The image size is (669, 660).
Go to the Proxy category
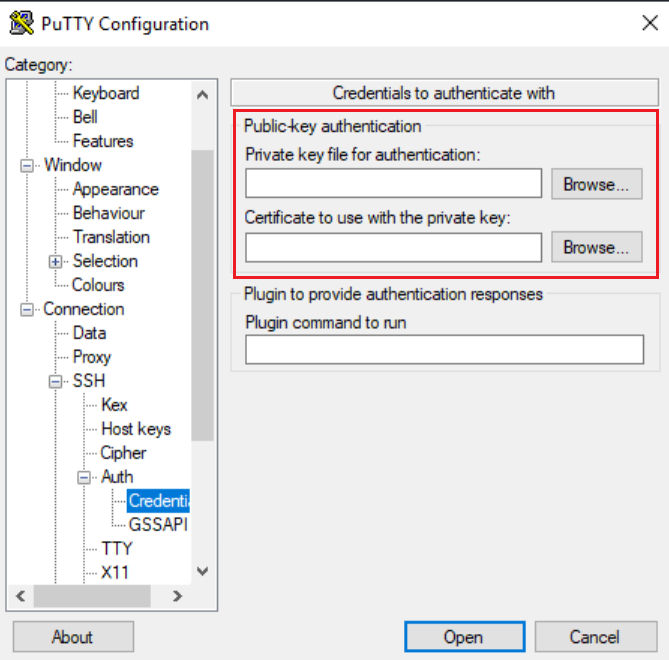[92, 357]
